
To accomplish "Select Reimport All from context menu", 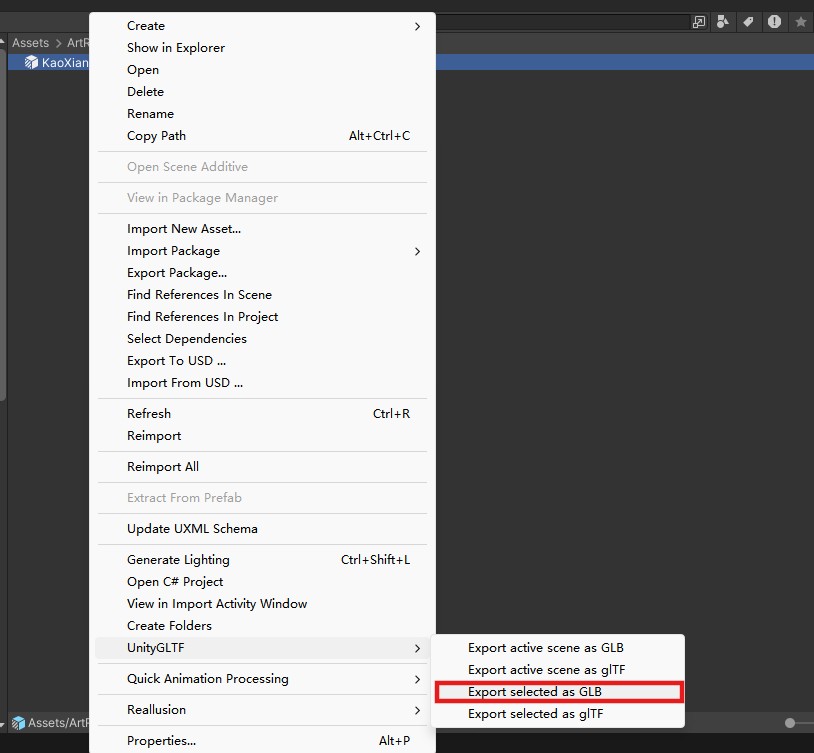I will tap(162, 467).
